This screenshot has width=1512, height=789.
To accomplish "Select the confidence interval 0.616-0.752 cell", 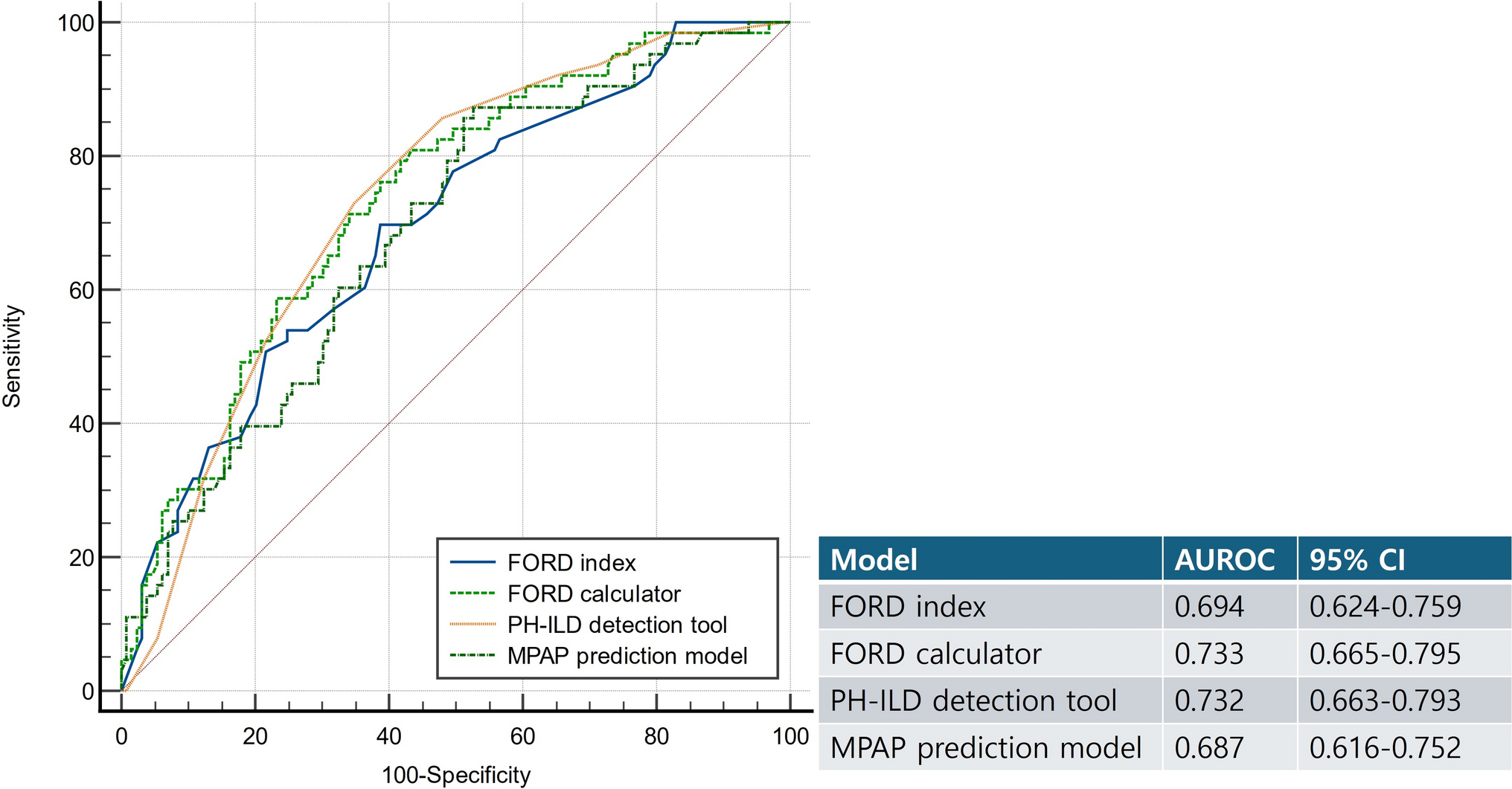I will 1385,747.
